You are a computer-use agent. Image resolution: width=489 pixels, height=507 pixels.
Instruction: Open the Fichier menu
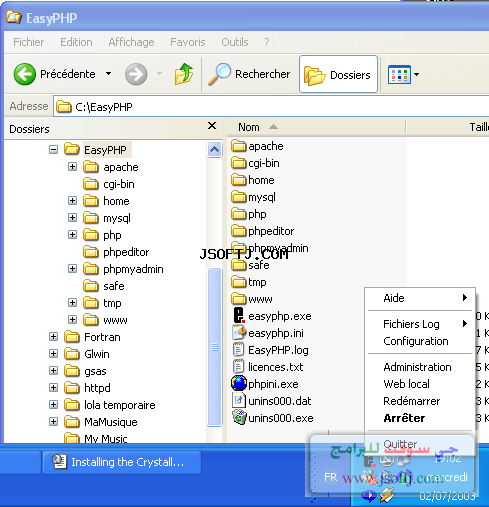[28, 42]
